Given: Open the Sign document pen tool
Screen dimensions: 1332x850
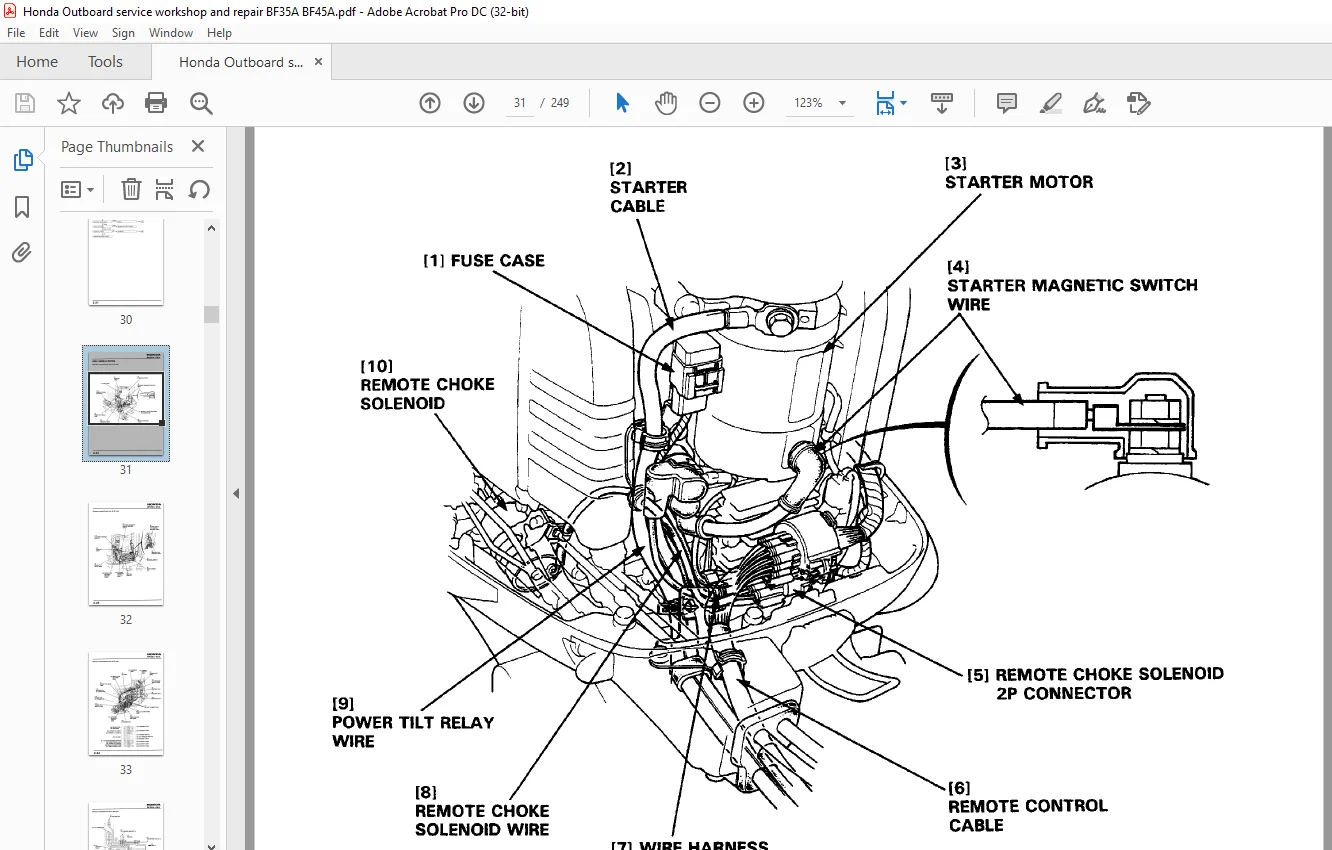Looking at the screenshot, I should pyautogui.click(x=1094, y=103).
